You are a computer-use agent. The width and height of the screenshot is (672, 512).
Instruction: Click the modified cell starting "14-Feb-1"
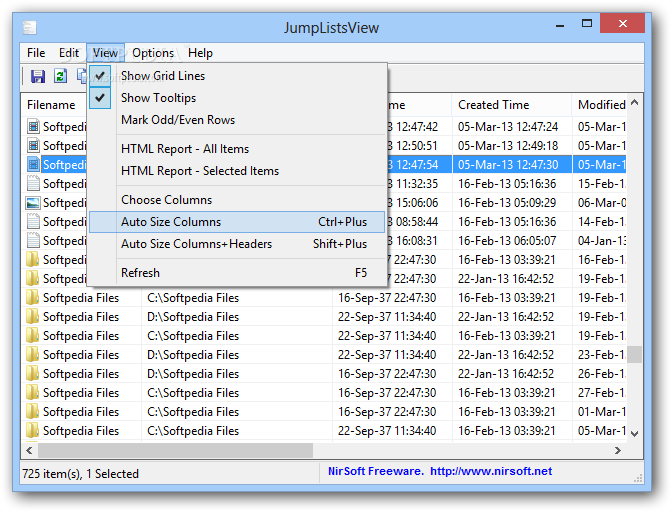(x=602, y=222)
